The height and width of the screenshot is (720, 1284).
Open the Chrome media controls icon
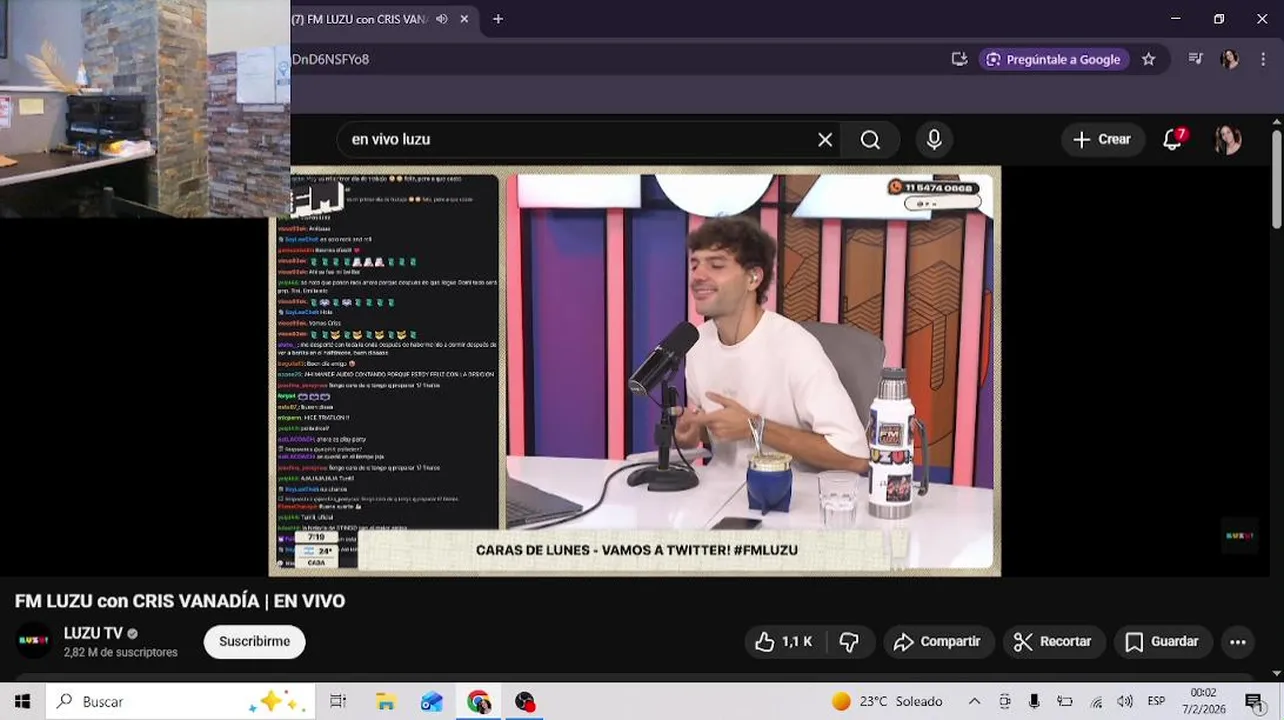tap(1195, 59)
